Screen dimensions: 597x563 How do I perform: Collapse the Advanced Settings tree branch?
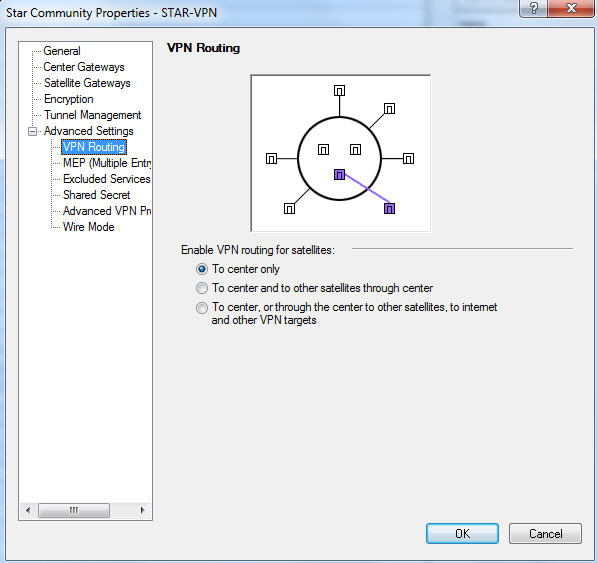coord(32,131)
